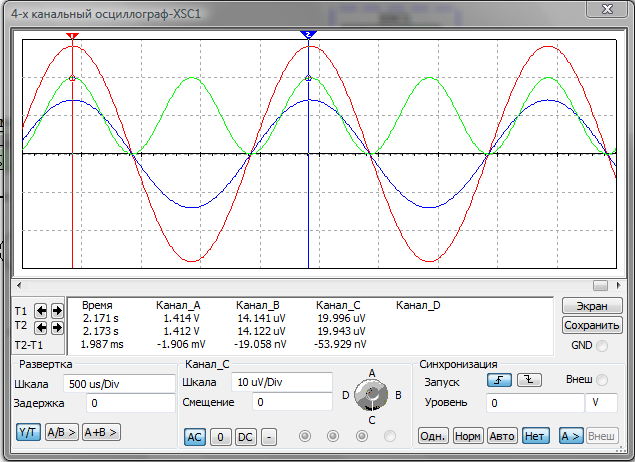
Task: Edit channel C Смещение offset field
Action: 292,402
